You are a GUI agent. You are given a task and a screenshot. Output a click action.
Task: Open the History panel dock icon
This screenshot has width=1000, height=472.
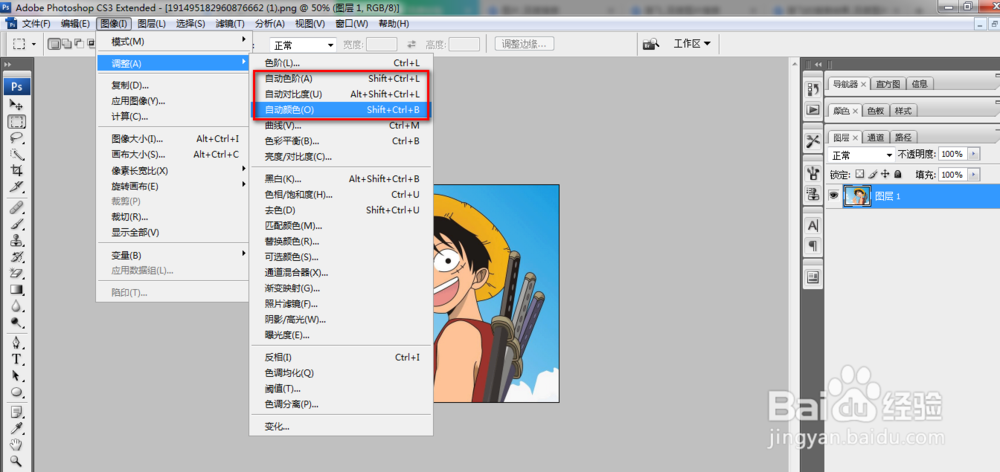tap(813, 89)
